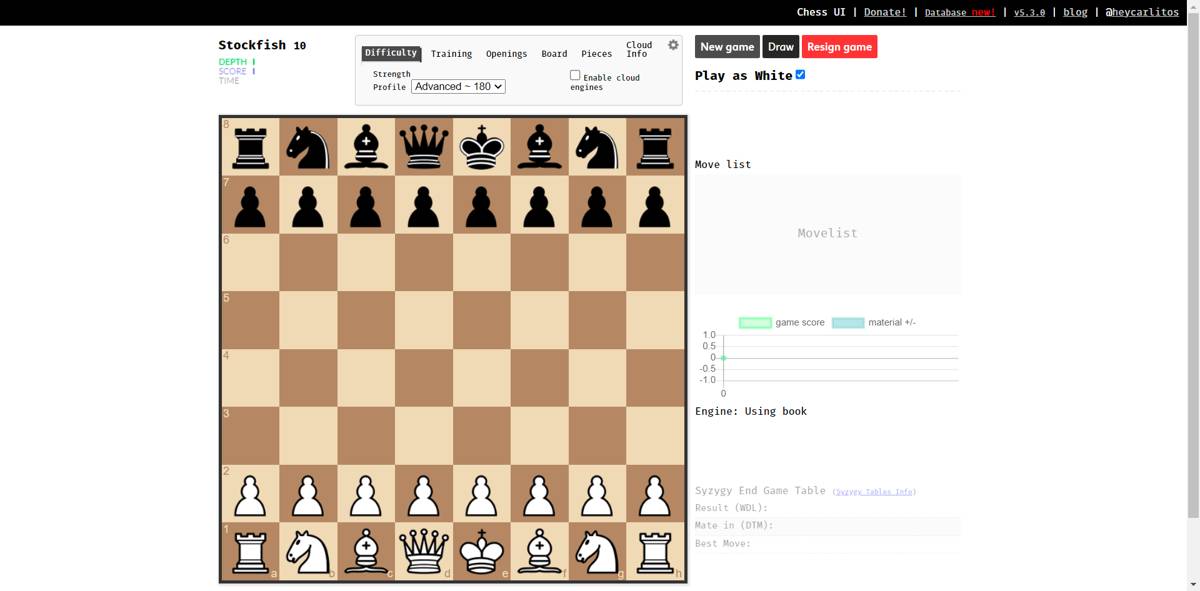Viewport: 1200px width, 591px height.
Task: Open the settings gear icon
Action: (672, 44)
